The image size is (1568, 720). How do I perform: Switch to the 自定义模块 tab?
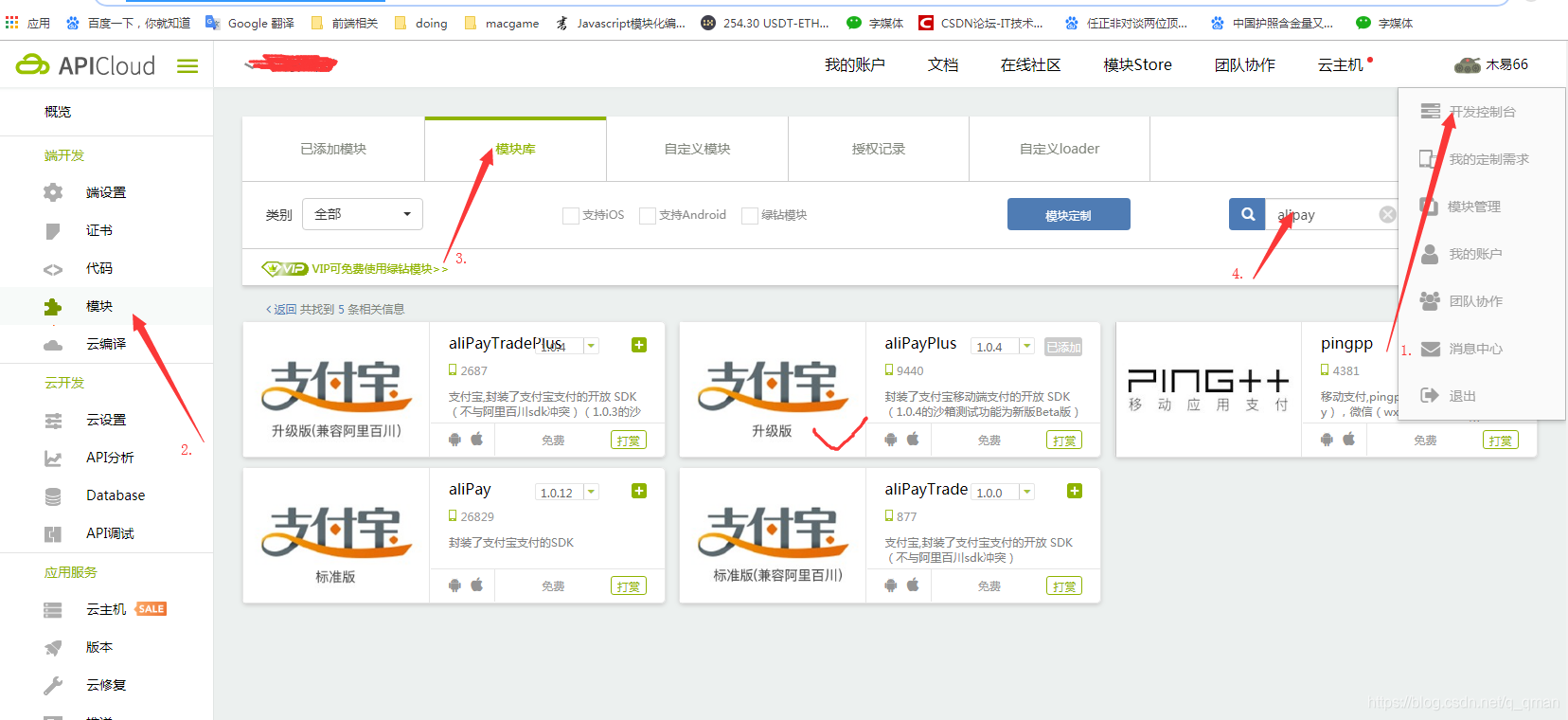[697, 149]
